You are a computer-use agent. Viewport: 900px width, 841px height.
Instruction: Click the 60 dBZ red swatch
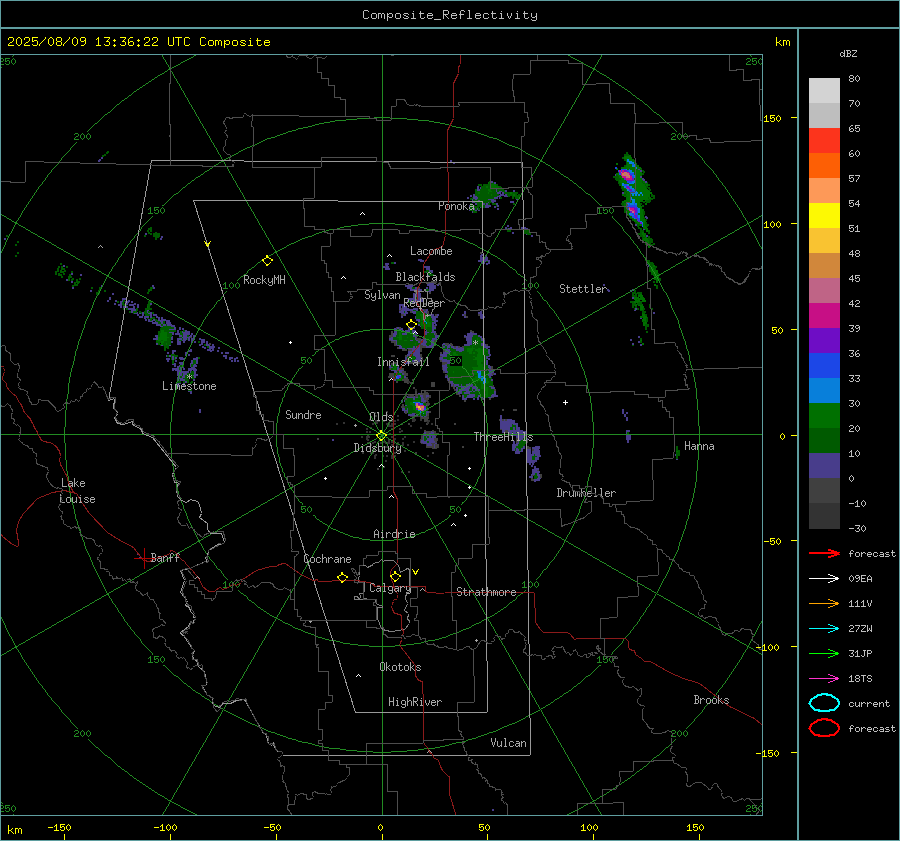point(824,141)
